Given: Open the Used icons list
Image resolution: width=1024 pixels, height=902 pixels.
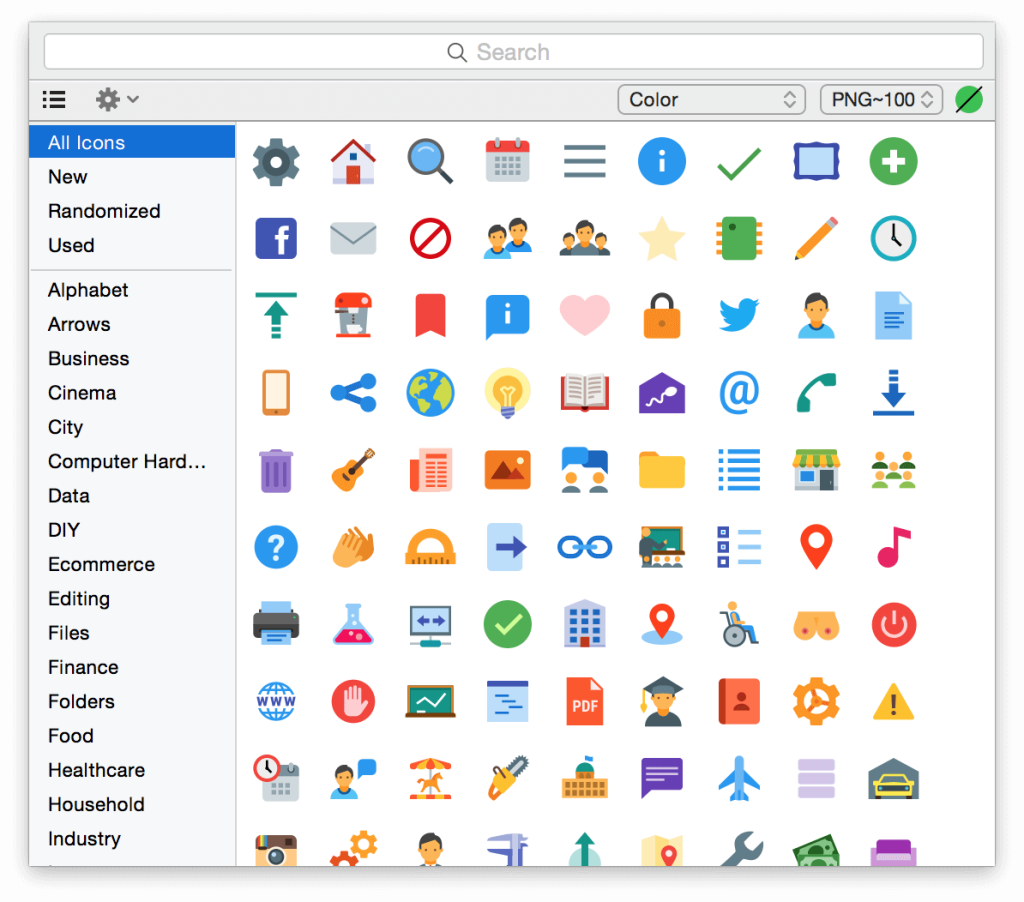Looking at the screenshot, I should (x=68, y=245).
